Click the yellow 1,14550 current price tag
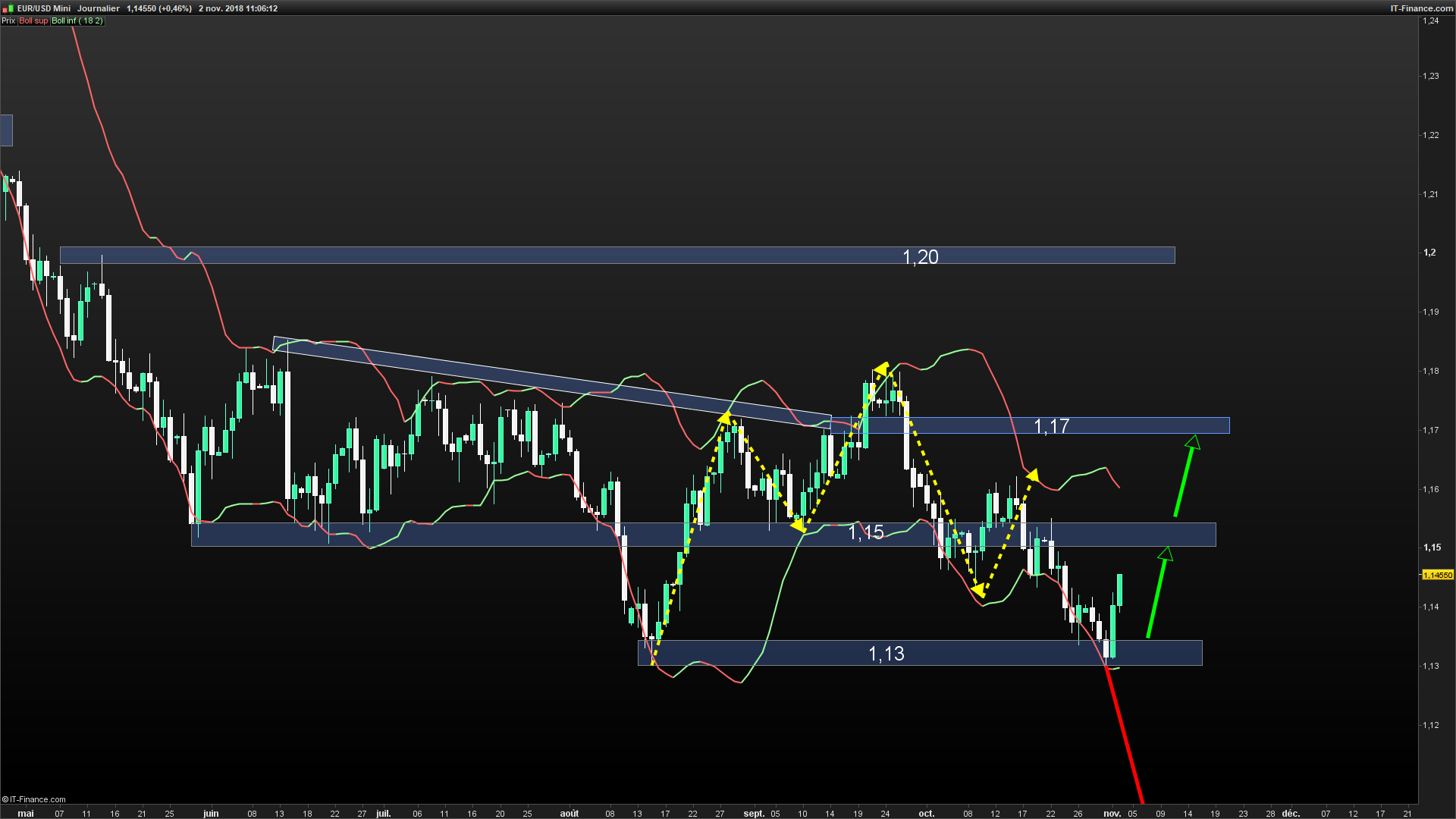Image resolution: width=1456 pixels, height=819 pixels. point(1437,575)
